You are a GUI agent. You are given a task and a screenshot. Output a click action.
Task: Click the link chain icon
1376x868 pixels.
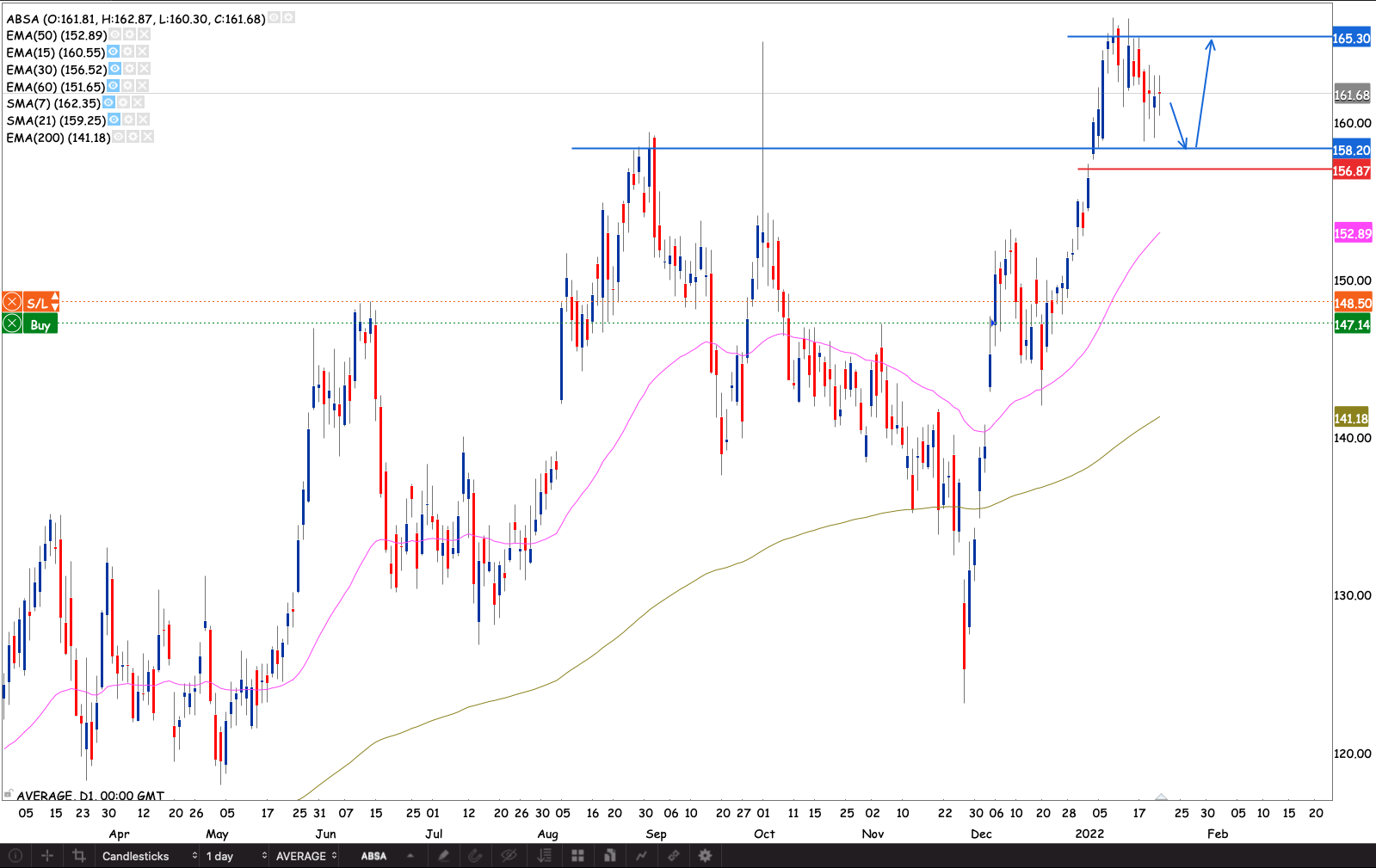pyautogui.click(x=674, y=856)
